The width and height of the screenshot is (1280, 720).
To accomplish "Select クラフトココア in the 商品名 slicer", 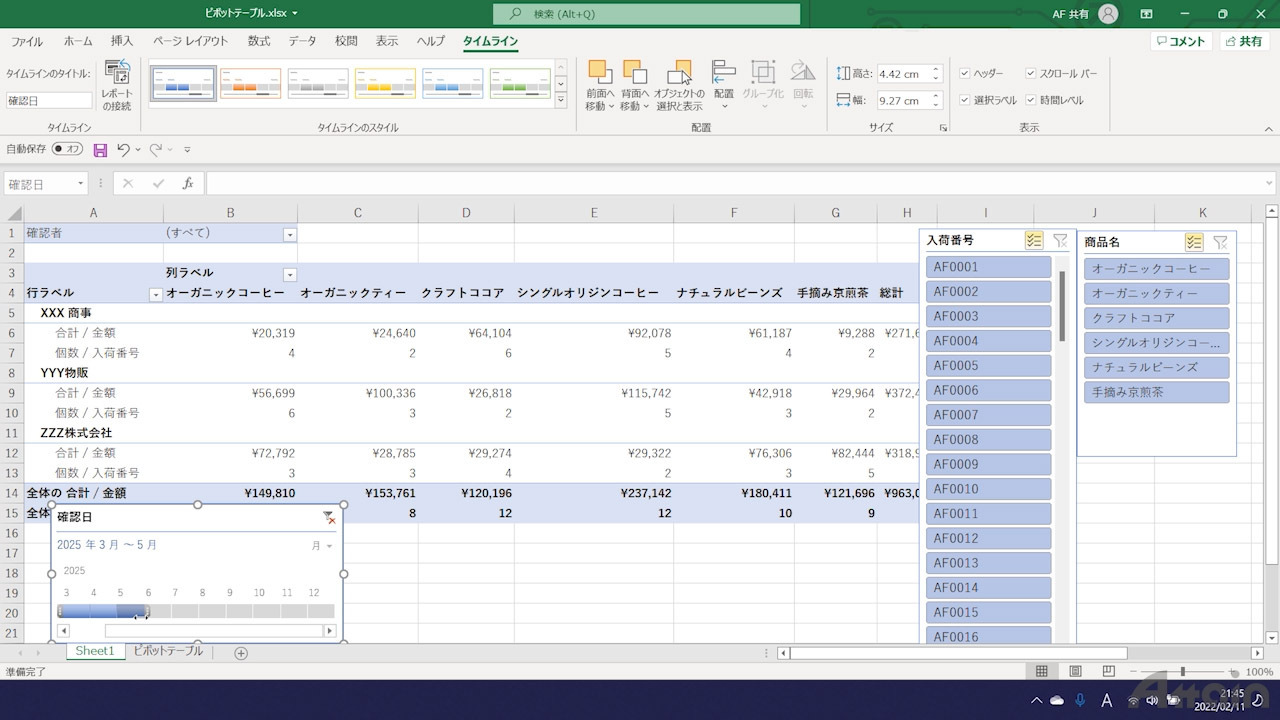I will [1156, 318].
